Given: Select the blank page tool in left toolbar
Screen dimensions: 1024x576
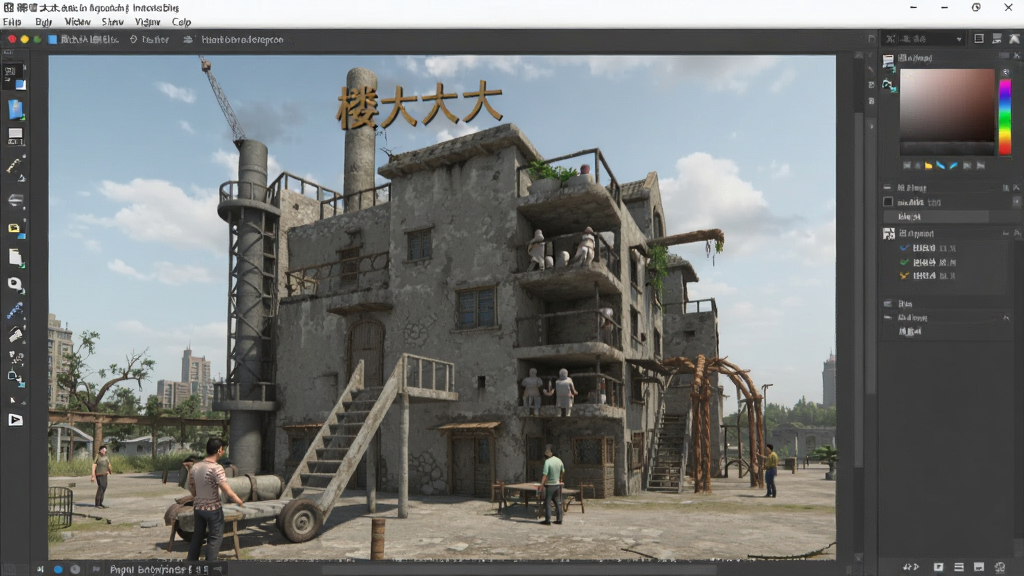Looking at the screenshot, I should (x=16, y=257).
